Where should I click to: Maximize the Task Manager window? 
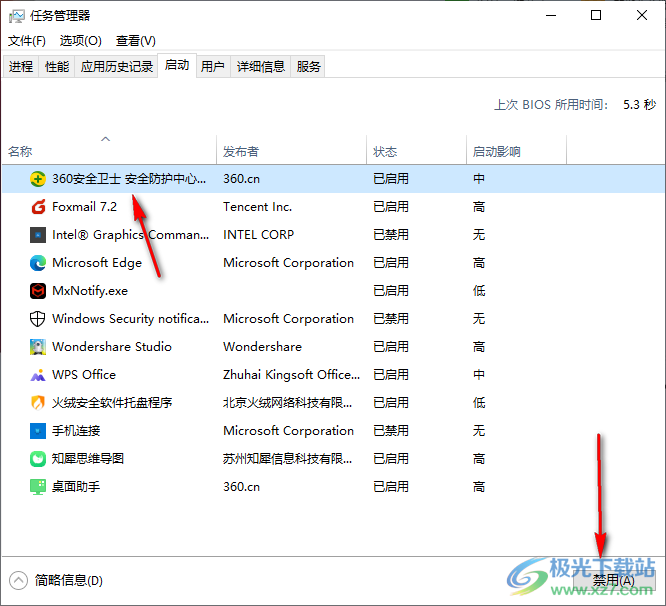click(596, 15)
